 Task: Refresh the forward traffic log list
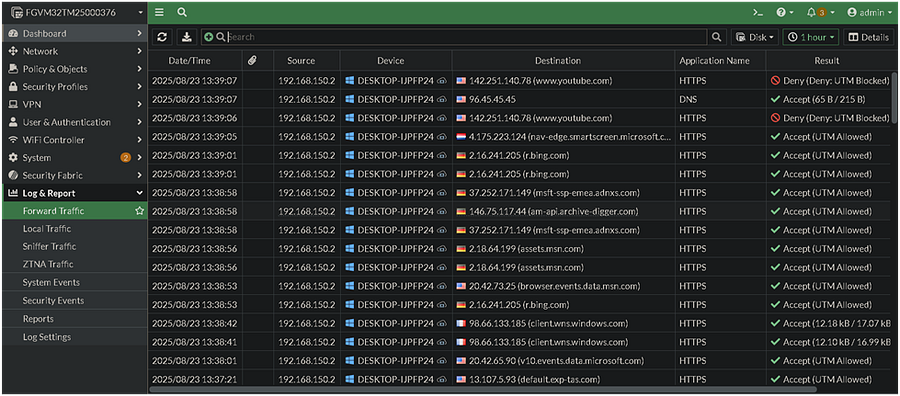pyautogui.click(x=162, y=37)
